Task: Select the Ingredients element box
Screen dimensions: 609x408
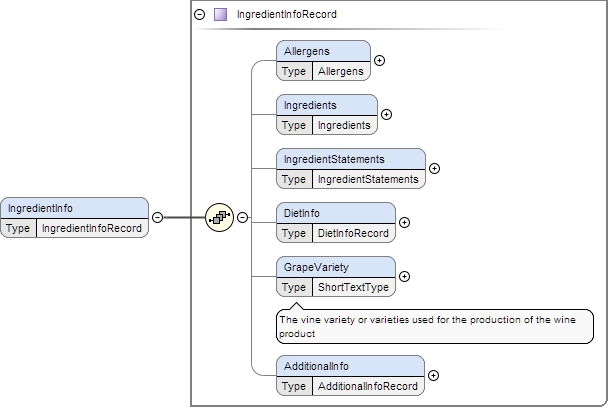Action: (326, 105)
